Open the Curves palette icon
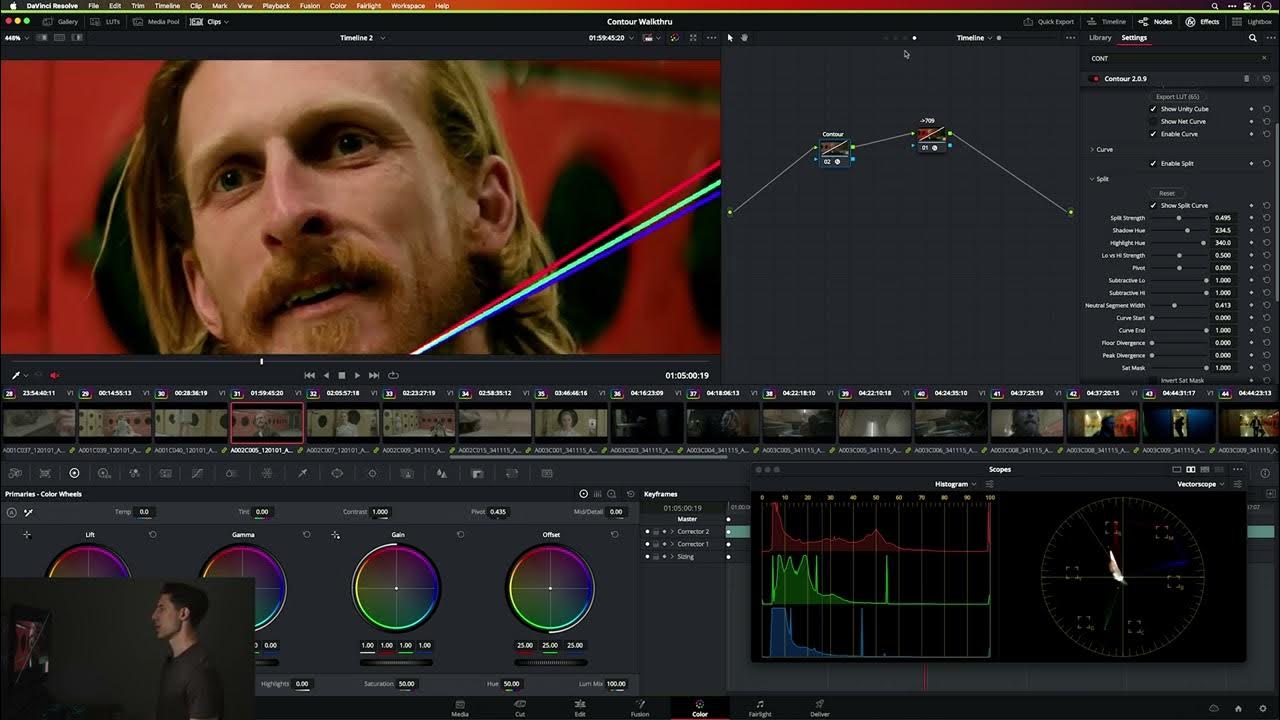1280x720 pixels. 196,472
